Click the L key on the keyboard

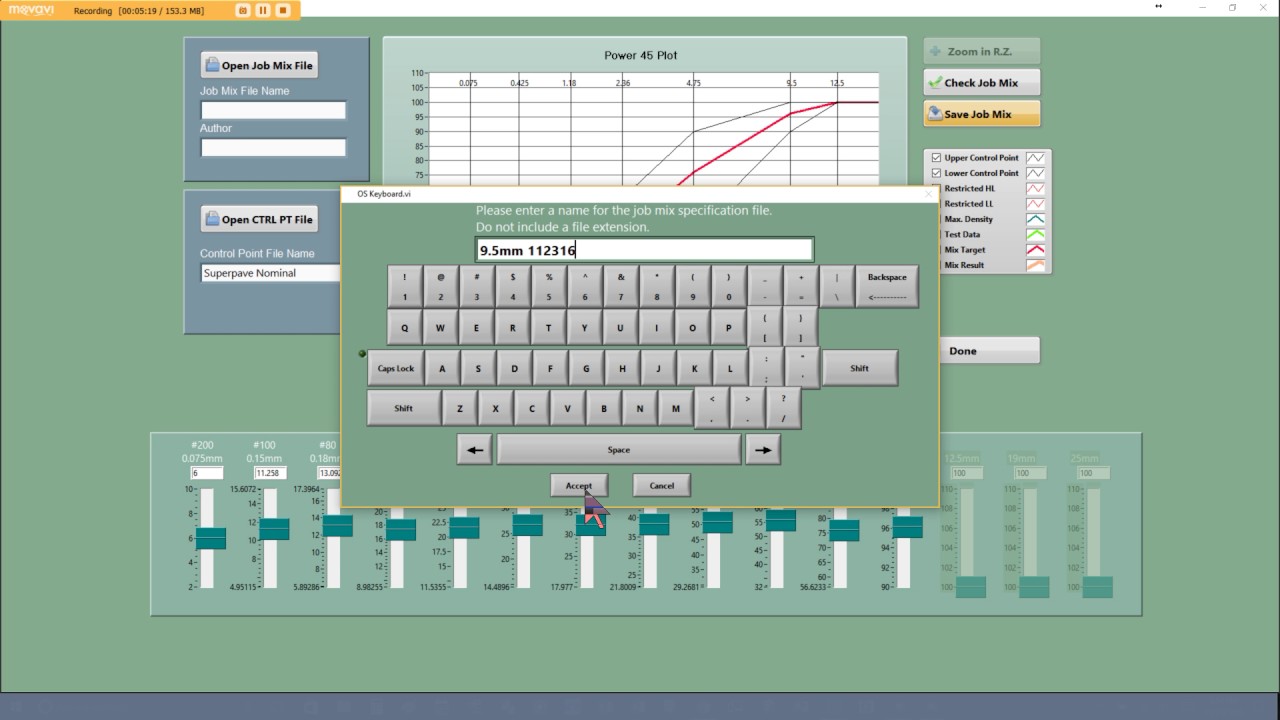click(x=730, y=368)
